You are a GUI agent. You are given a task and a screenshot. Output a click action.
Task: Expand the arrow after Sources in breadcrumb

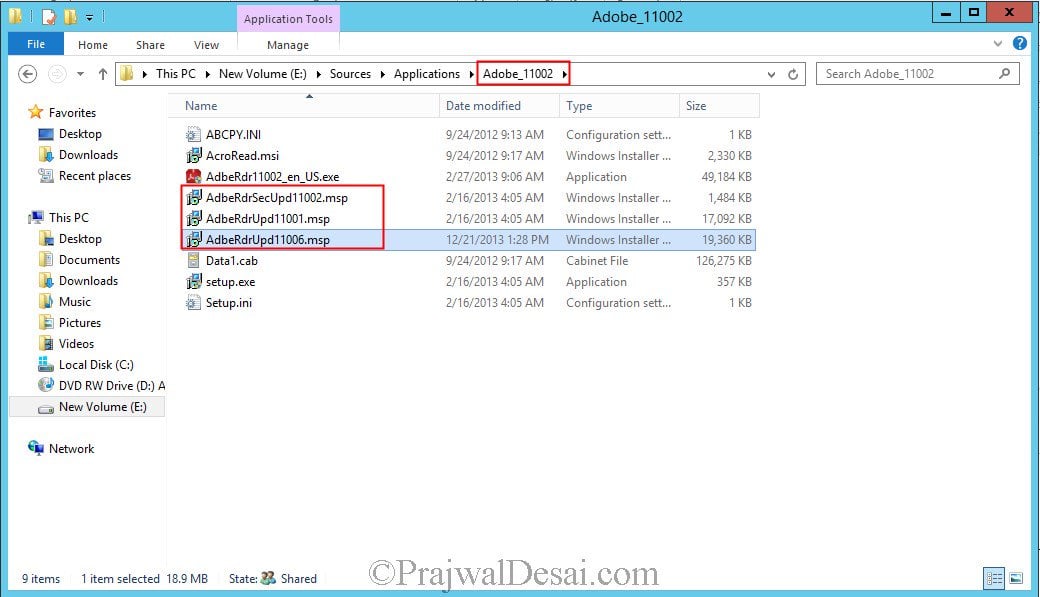click(x=383, y=74)
